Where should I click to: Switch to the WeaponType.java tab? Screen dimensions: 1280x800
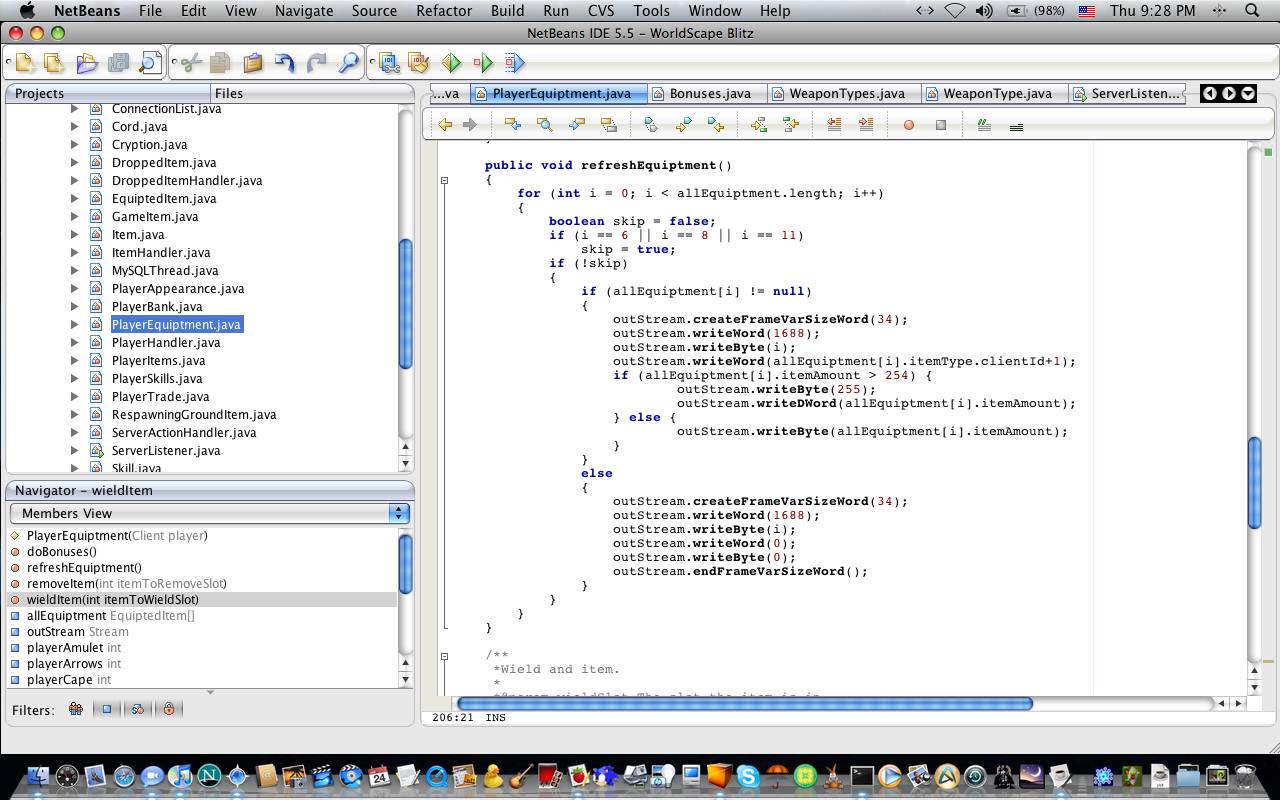(995, 94)
